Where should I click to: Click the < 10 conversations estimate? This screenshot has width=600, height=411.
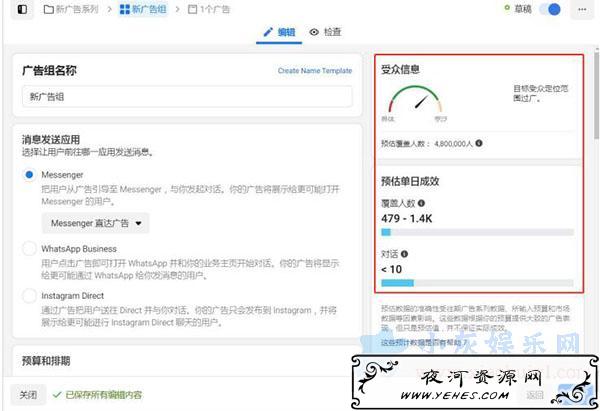coord(391,269)
